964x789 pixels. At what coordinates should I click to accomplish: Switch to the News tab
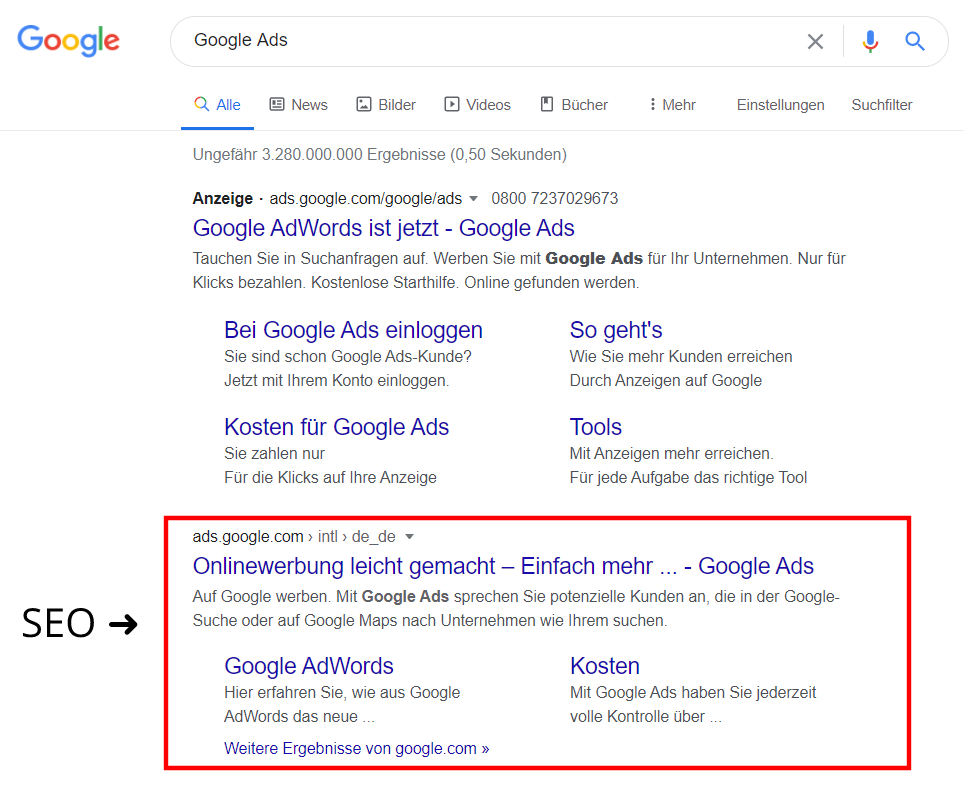(x=299, y=105)
